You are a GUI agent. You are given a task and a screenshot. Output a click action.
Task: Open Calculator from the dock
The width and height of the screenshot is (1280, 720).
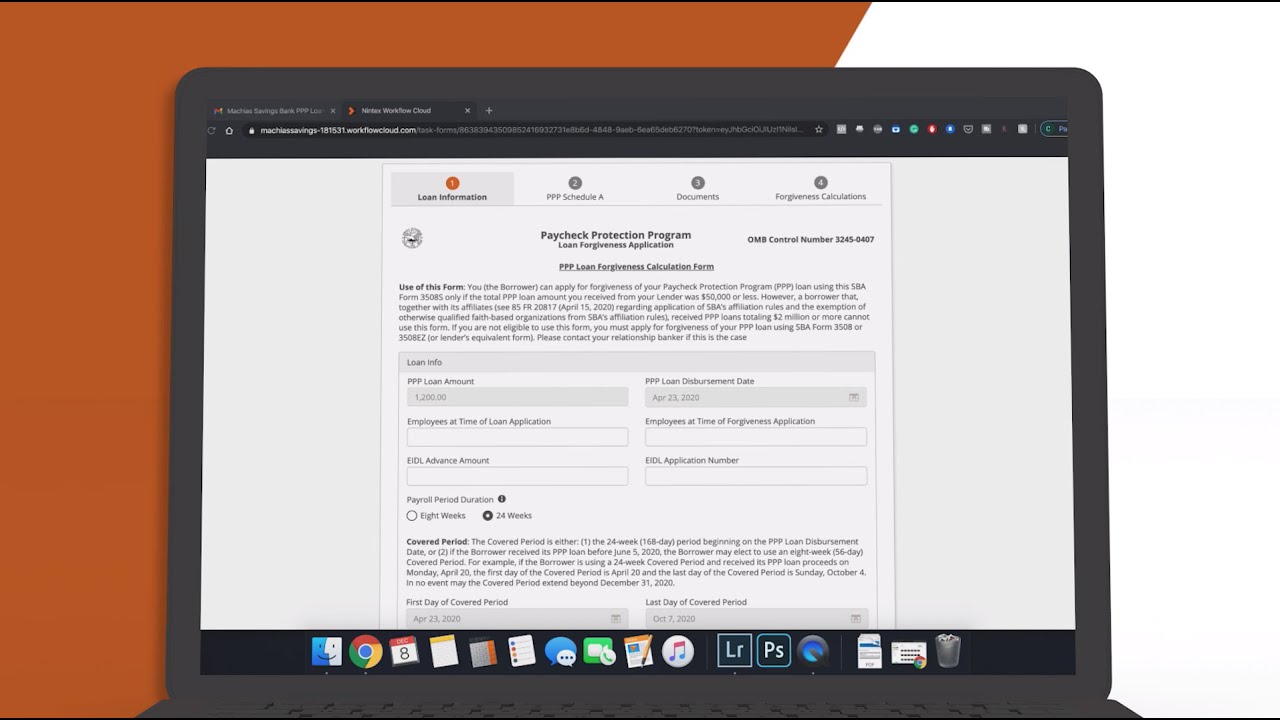(483, 652)
